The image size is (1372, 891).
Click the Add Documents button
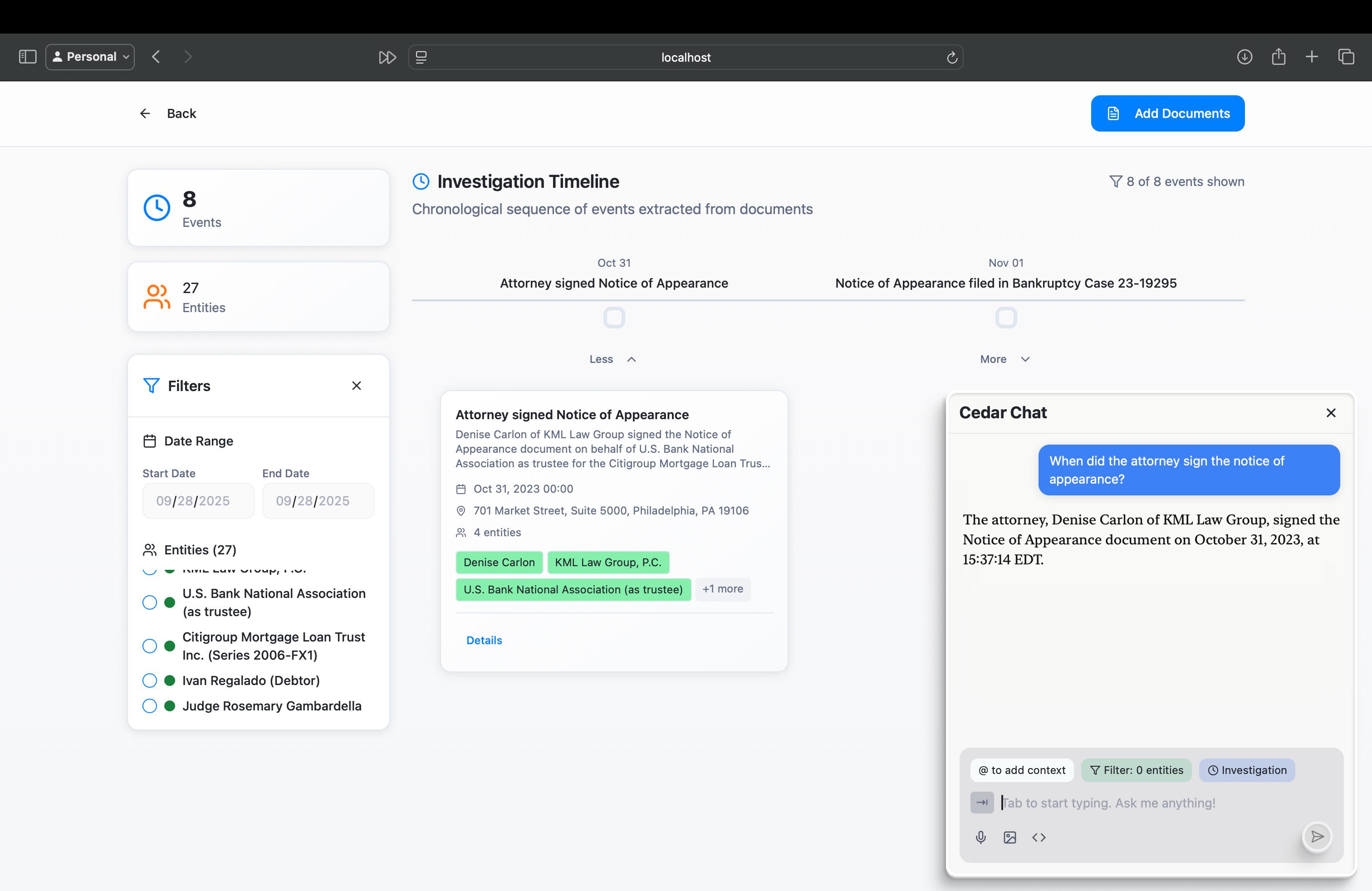pyautogui.click(x=1167, y=113)
